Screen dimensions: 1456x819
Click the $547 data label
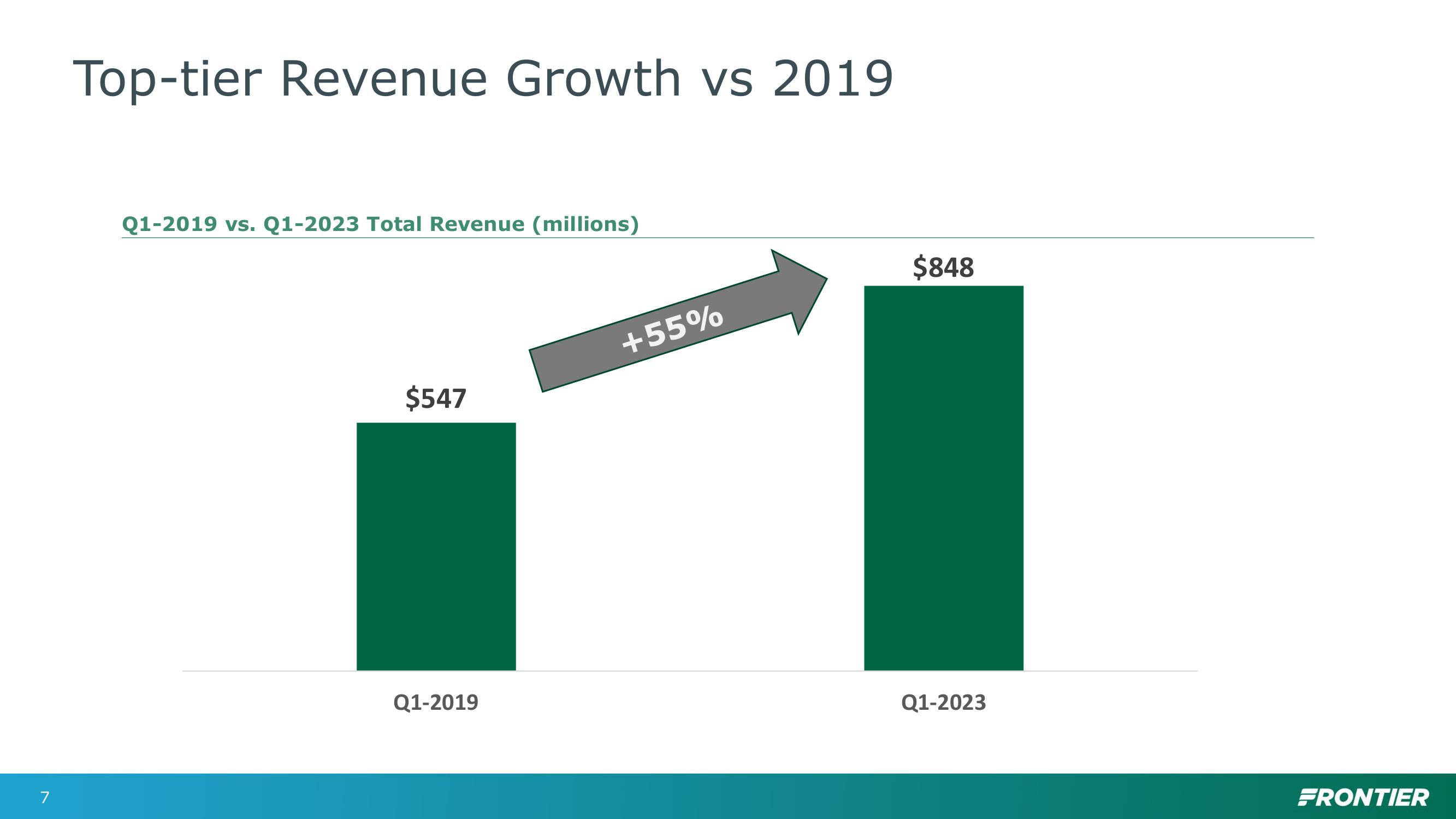coord(436,399)
